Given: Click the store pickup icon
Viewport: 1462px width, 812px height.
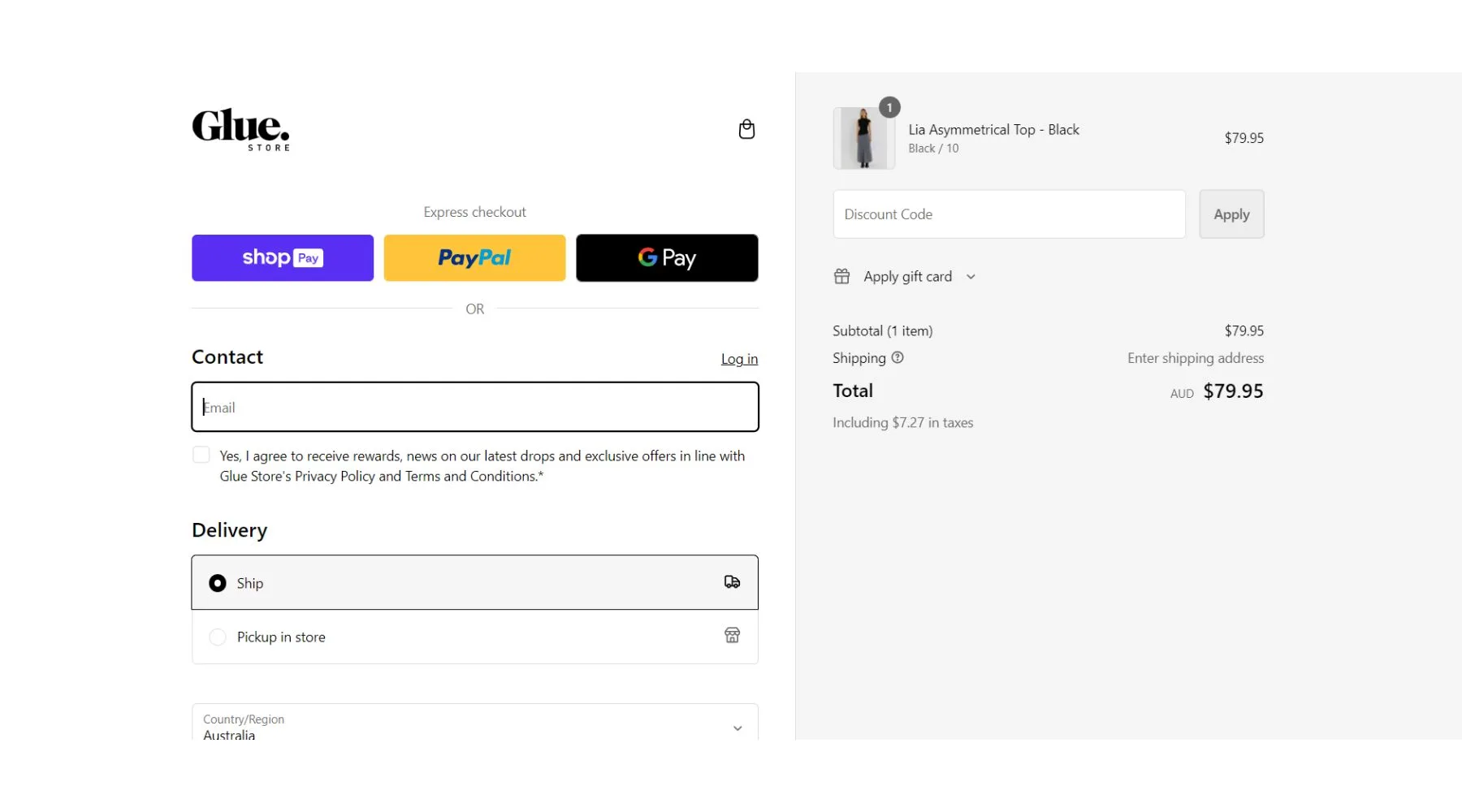Looking at the screenshot, I should 732,636.
